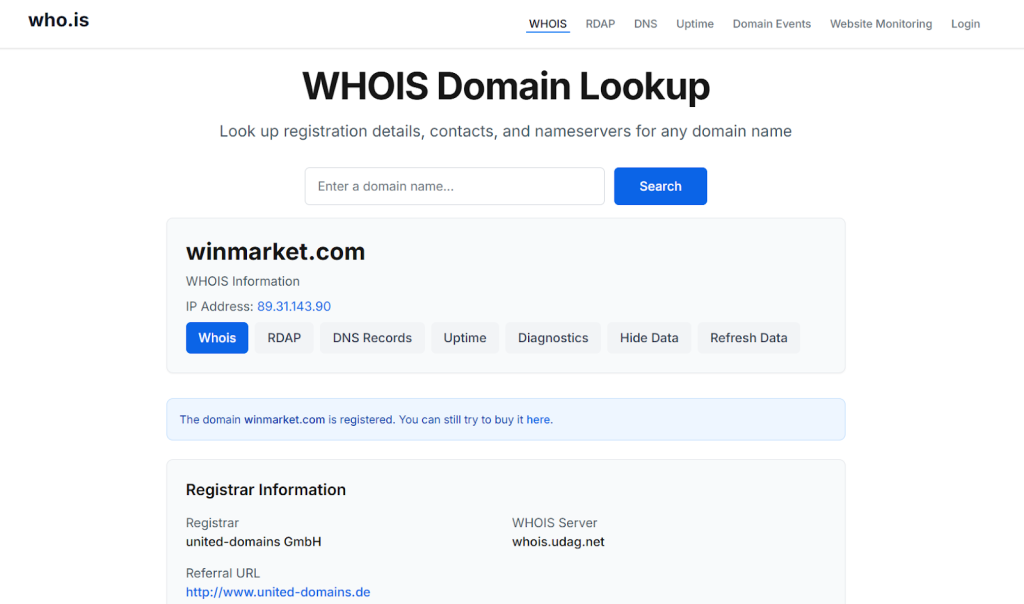Switch to the RDAP tab button
The height and width of the screenshot is (604, 1024).
[x=284, y=338]
